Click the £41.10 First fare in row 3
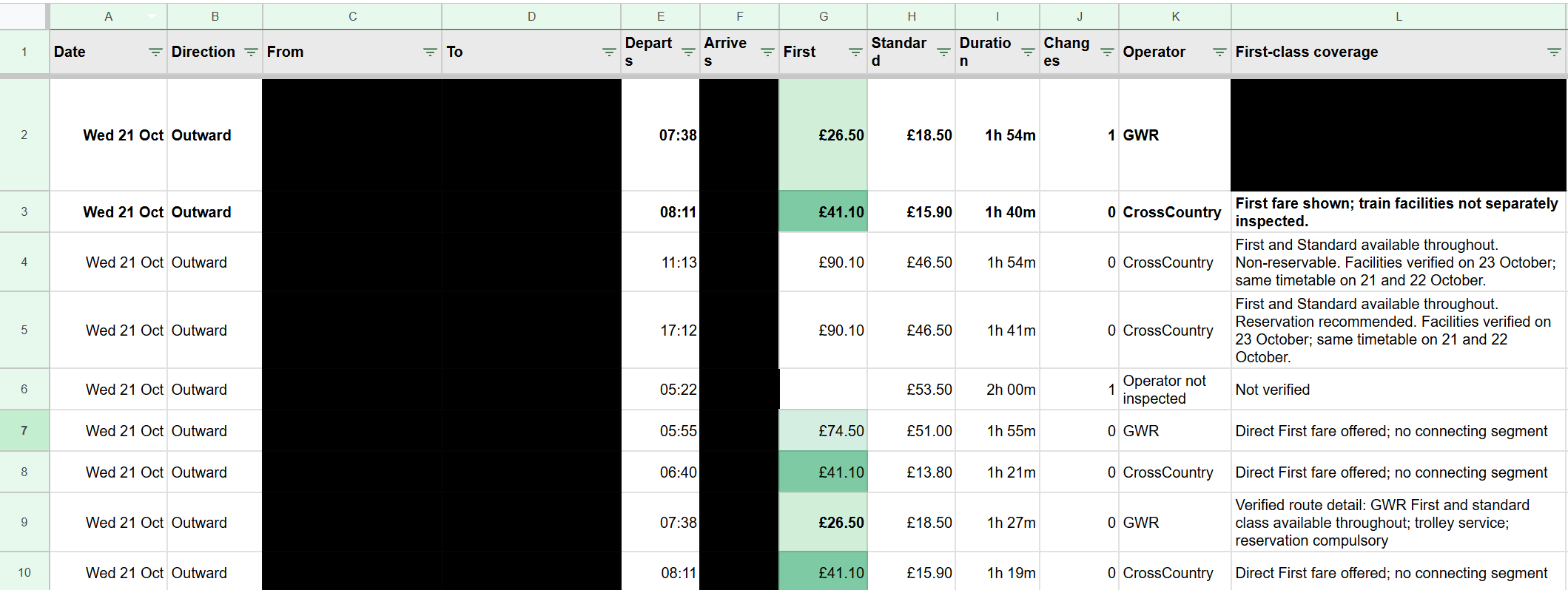Image resolution: width=1568 pixels, height=590 pixels. click(x=823, y=211)
